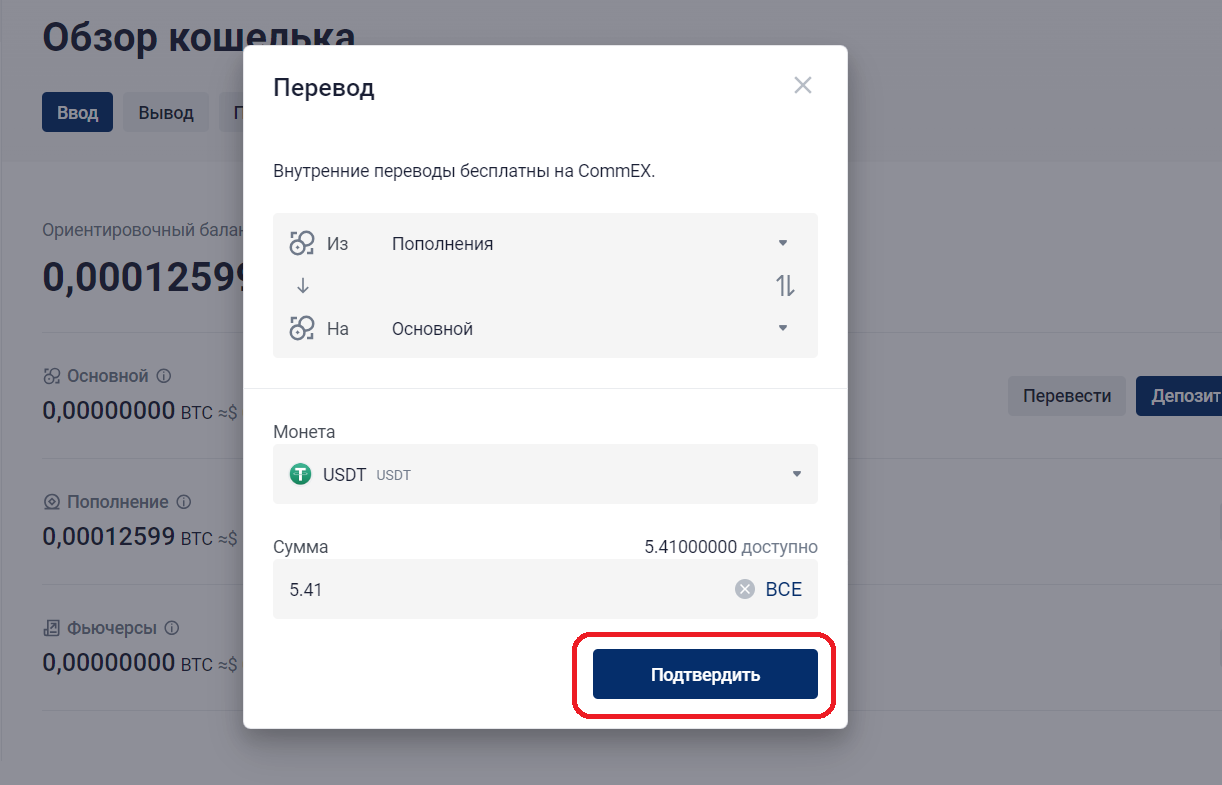Close the Перевод transfer dialog
1222x785 pixels.
point(802,86)
